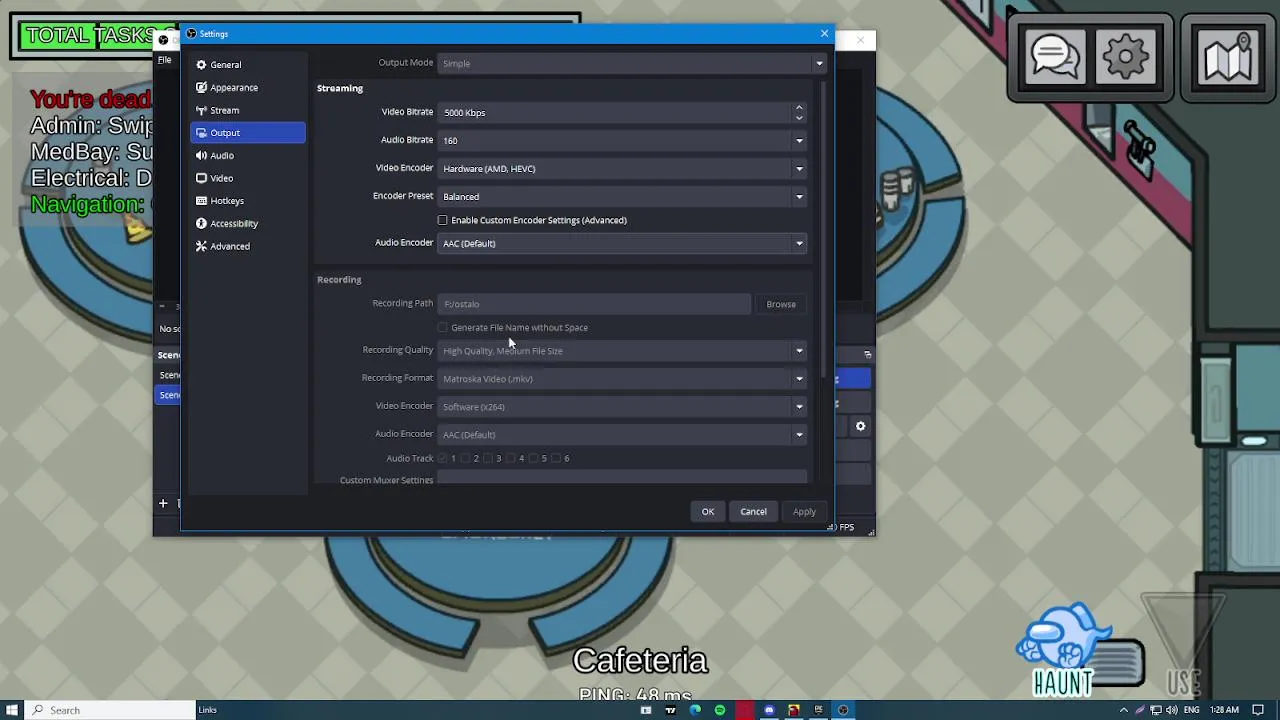Click the Recording Path text field
Image resolution: width=1280 pixels, height=720 pixels.
tap(594, 304)
